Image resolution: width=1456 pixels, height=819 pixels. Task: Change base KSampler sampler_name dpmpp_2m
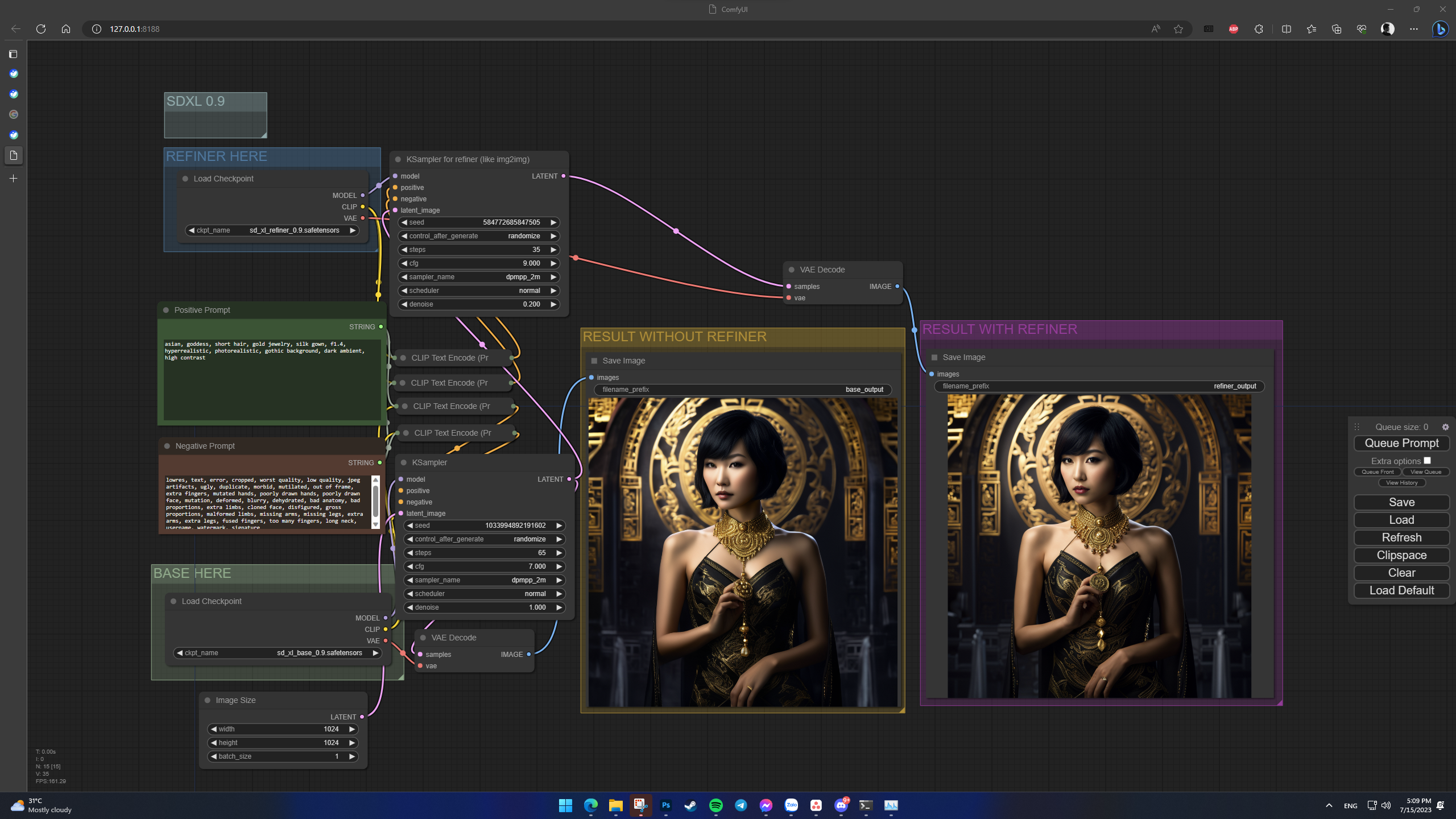click(x=485, y=580)
